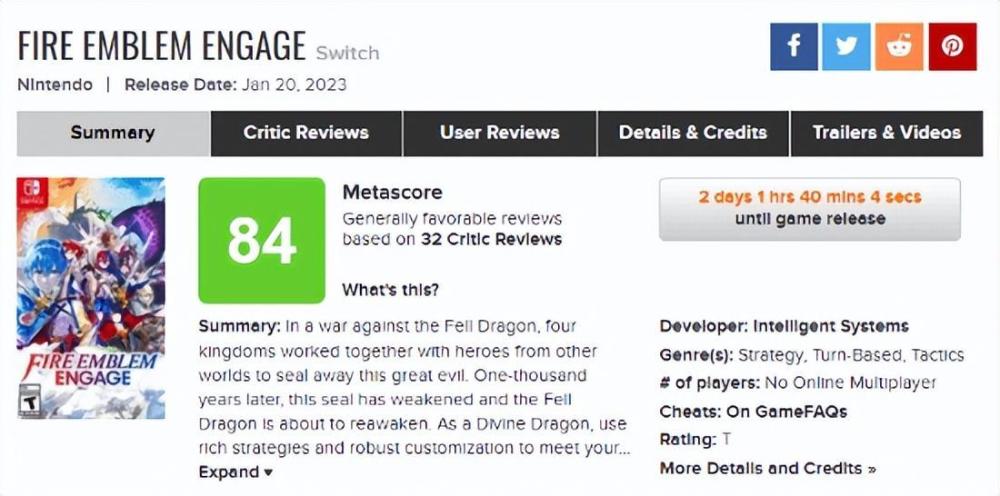Switch to the Critic Reviews tab
Screen dimensions: 1000x496
point(306,133)
